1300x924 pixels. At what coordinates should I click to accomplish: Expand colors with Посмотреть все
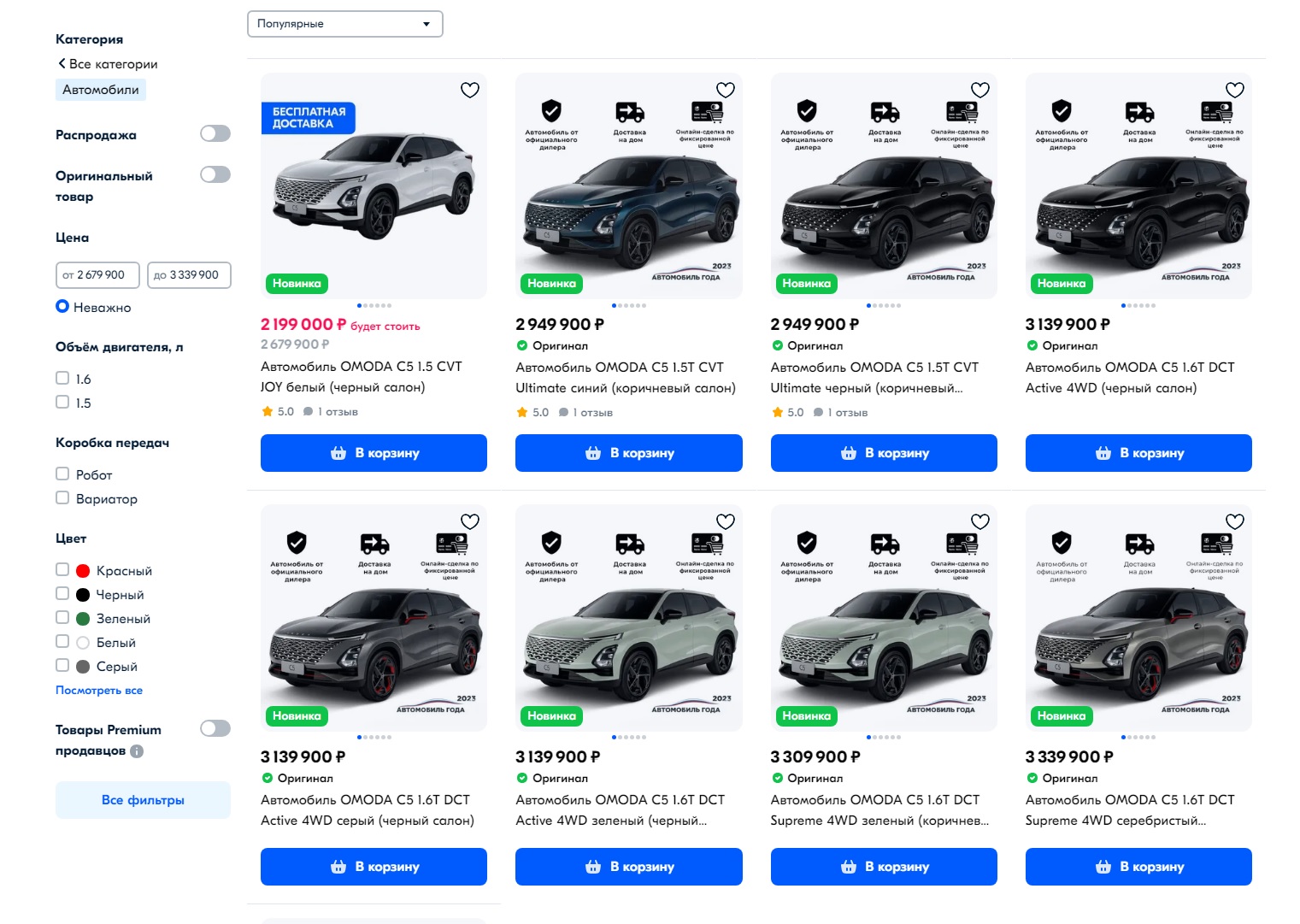coord(99,690)
